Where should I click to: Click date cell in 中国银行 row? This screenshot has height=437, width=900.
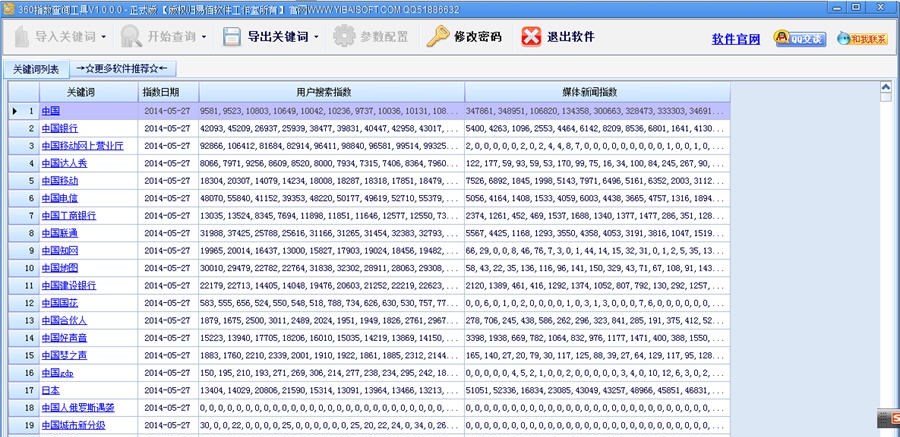click(169, 128)
